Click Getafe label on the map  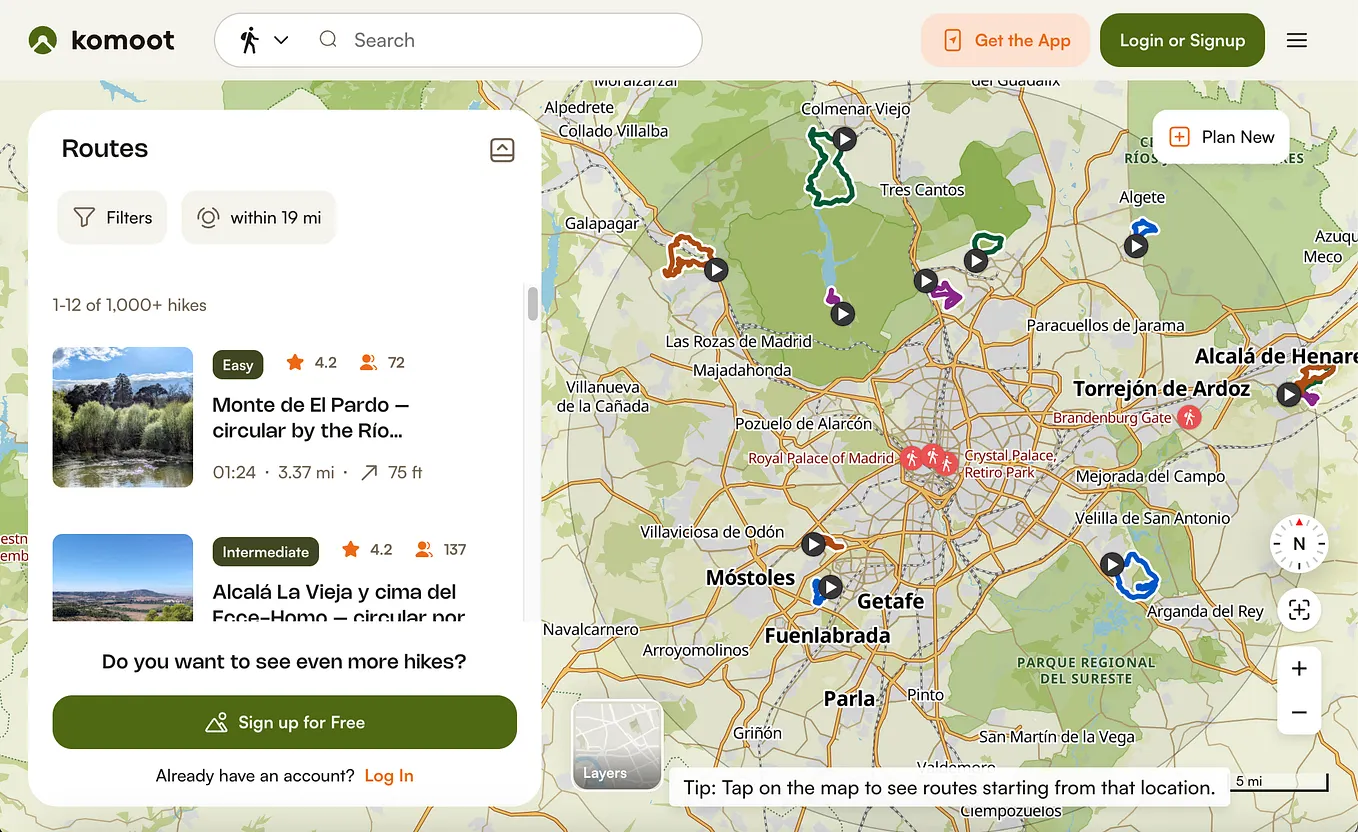tap(890, 601)
